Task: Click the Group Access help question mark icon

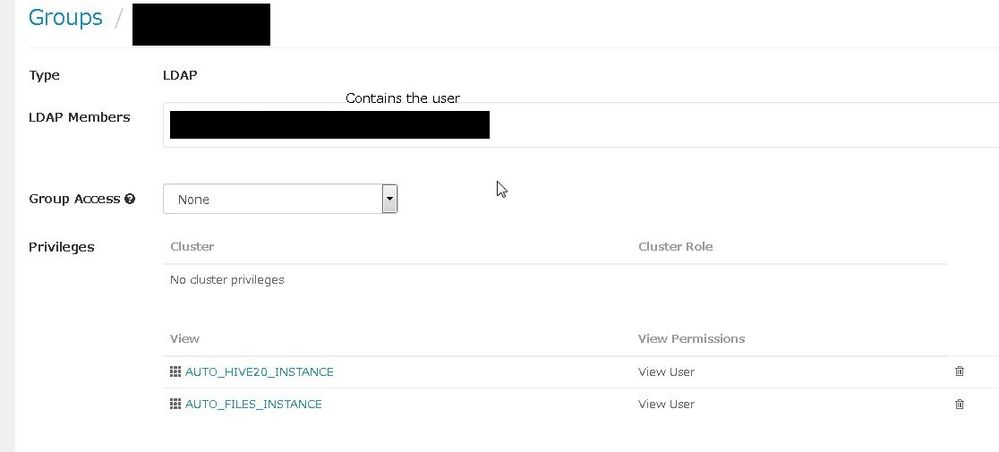Action: tap(129, 199)
